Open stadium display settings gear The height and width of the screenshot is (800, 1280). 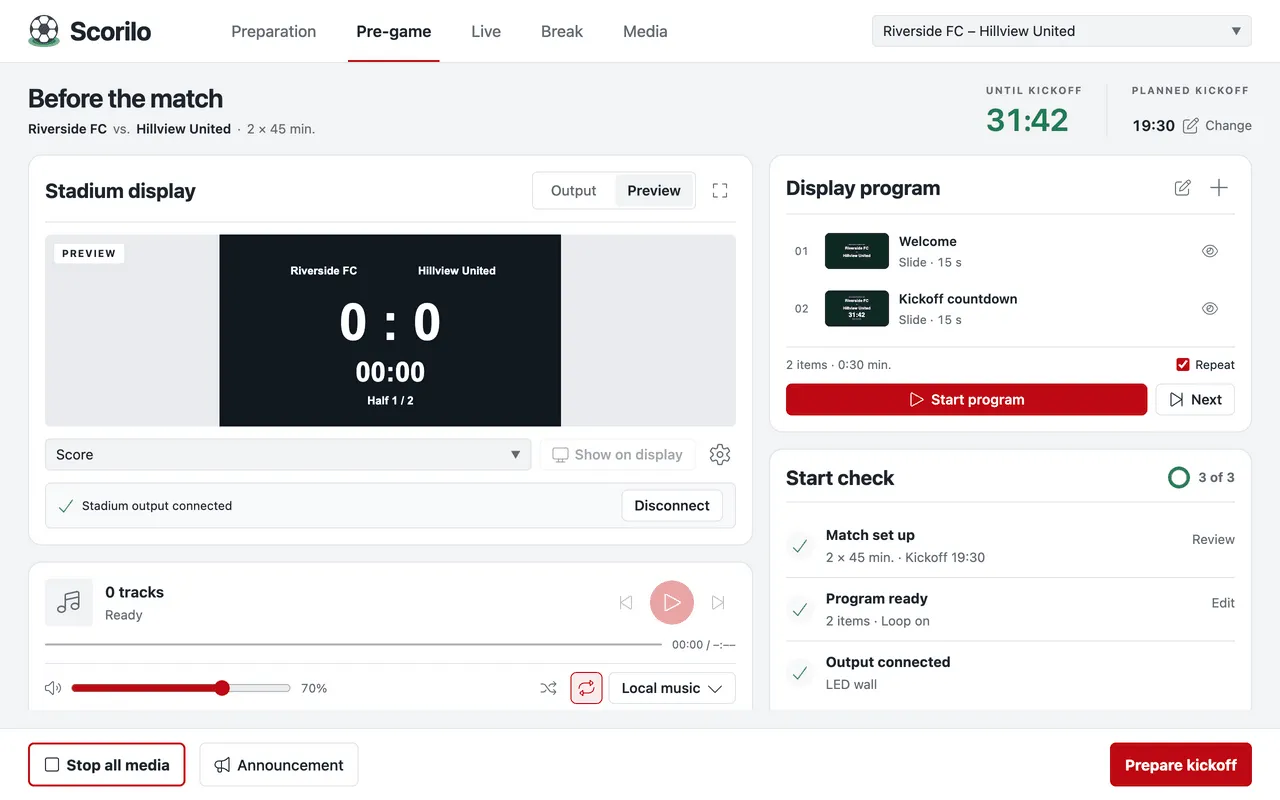click(x=720, y=455)
